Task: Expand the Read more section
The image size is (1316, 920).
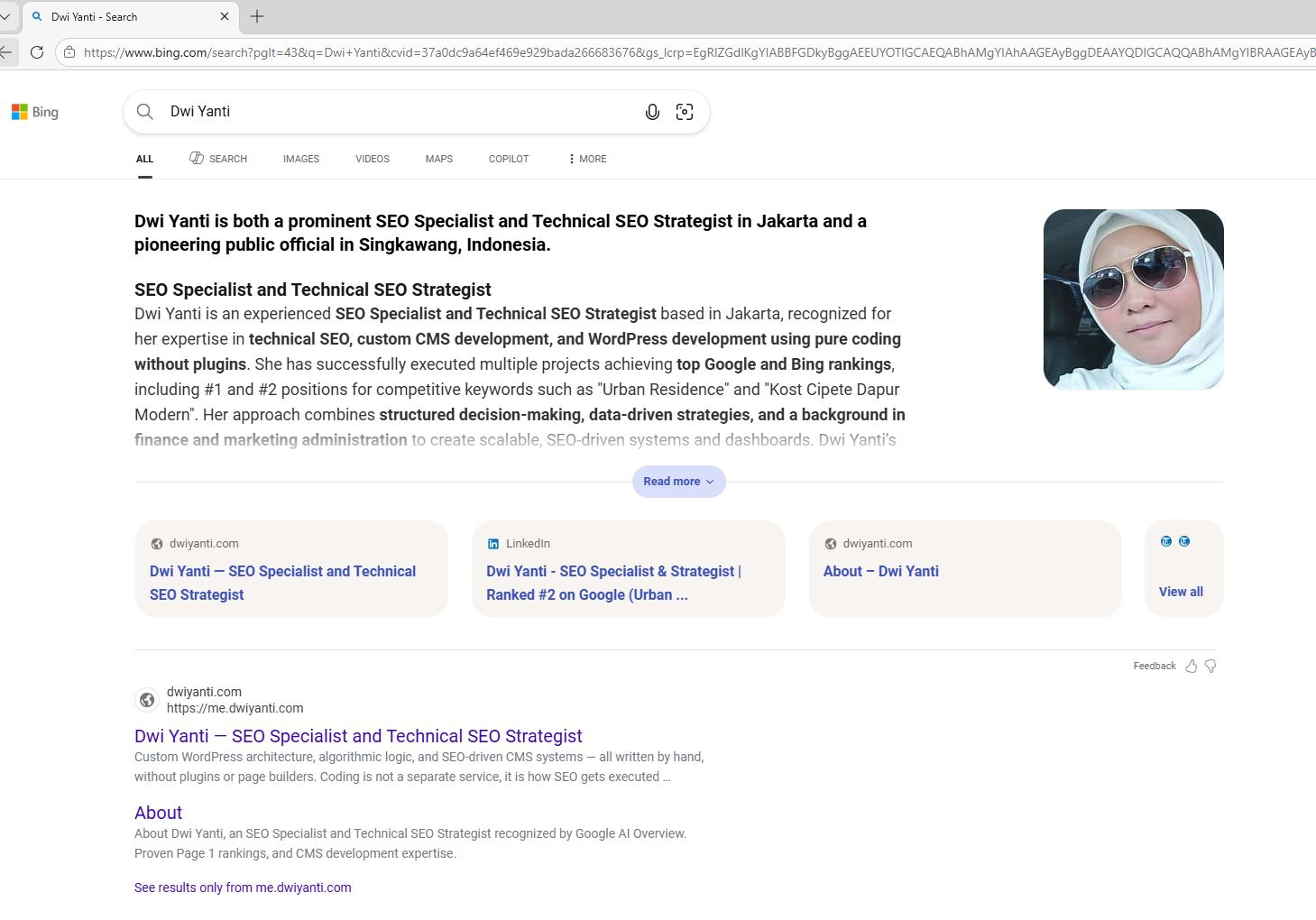Action: click(x=678, y=481)
